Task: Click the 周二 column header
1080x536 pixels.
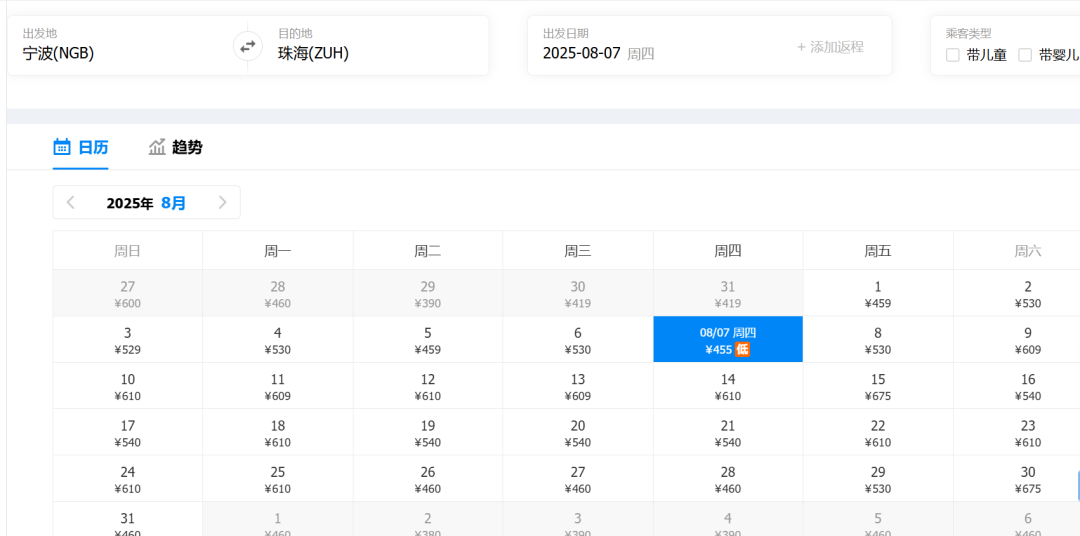Action: click(x=428, y=251)
